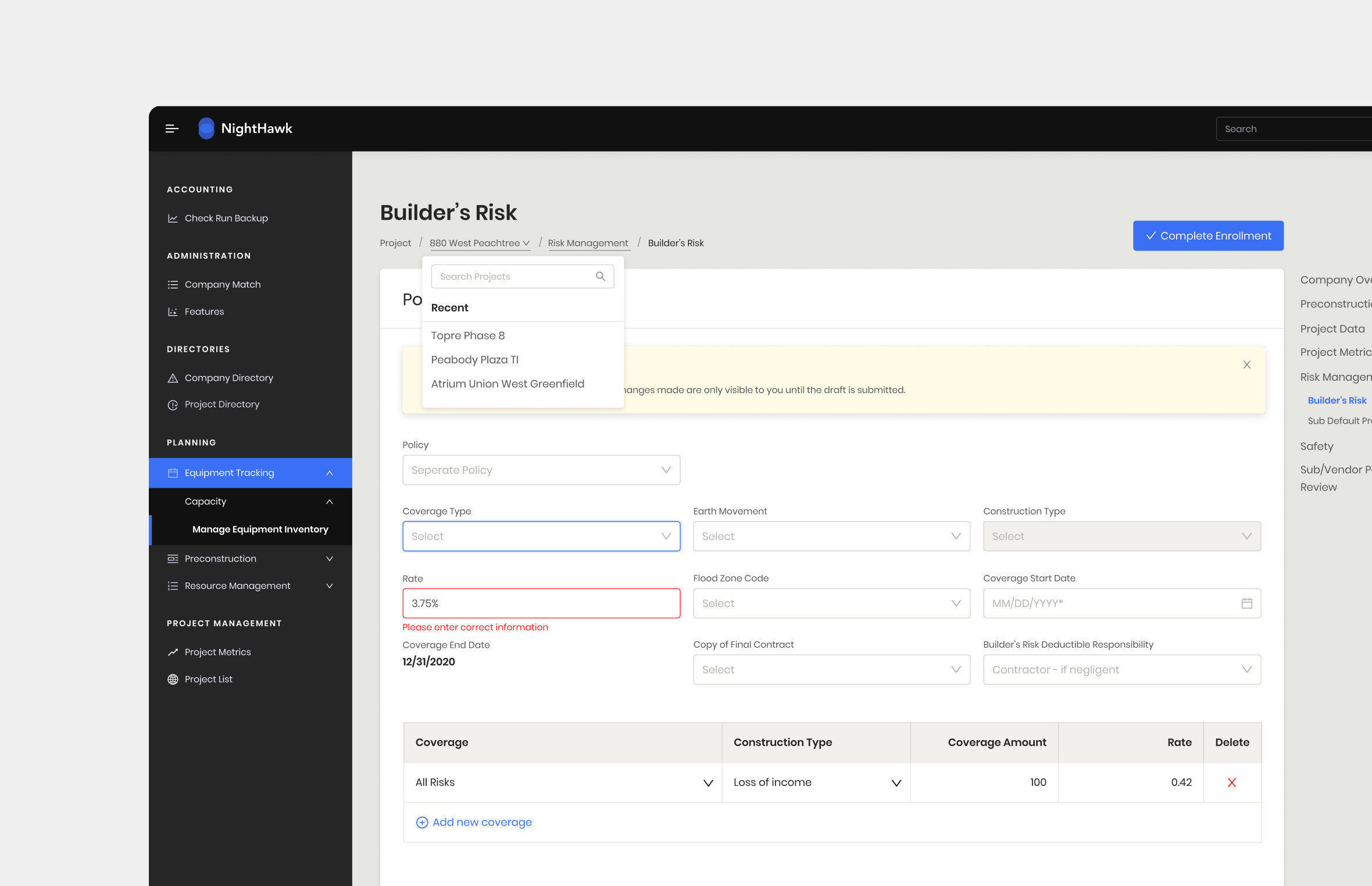1372x886 pixels.
Task: Go to Risk Management breadcrumb link
Action: (x=588, y=243)
